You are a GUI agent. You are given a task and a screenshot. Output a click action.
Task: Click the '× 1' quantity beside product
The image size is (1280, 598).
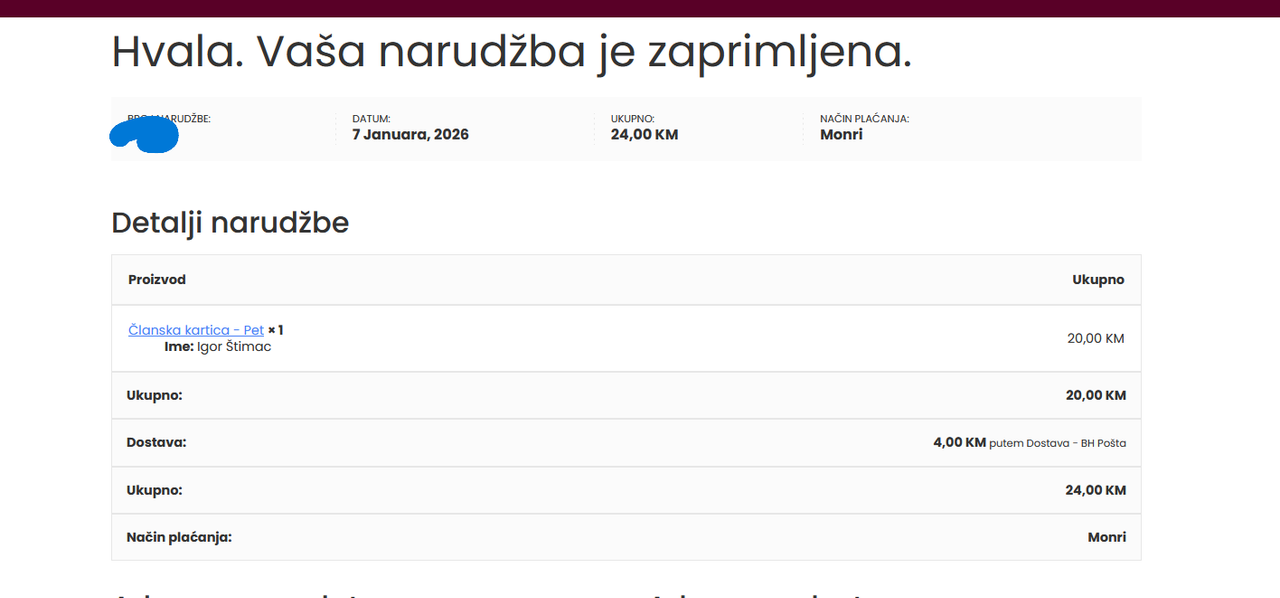tap(276, 330)
